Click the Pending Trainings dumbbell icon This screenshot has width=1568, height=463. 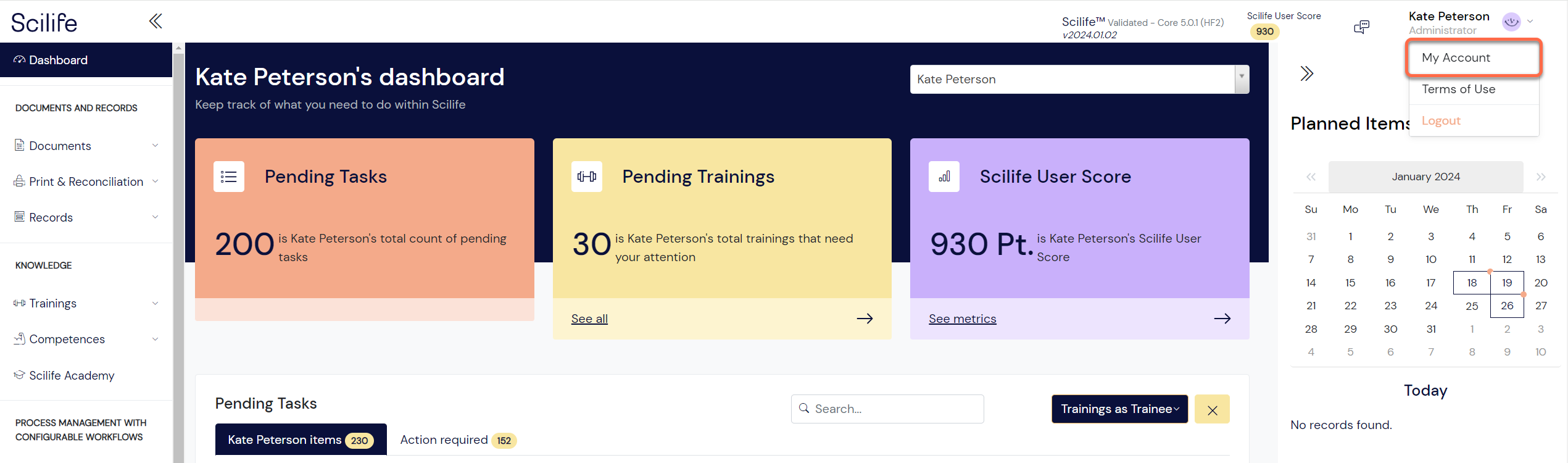[x=586, y=177]
